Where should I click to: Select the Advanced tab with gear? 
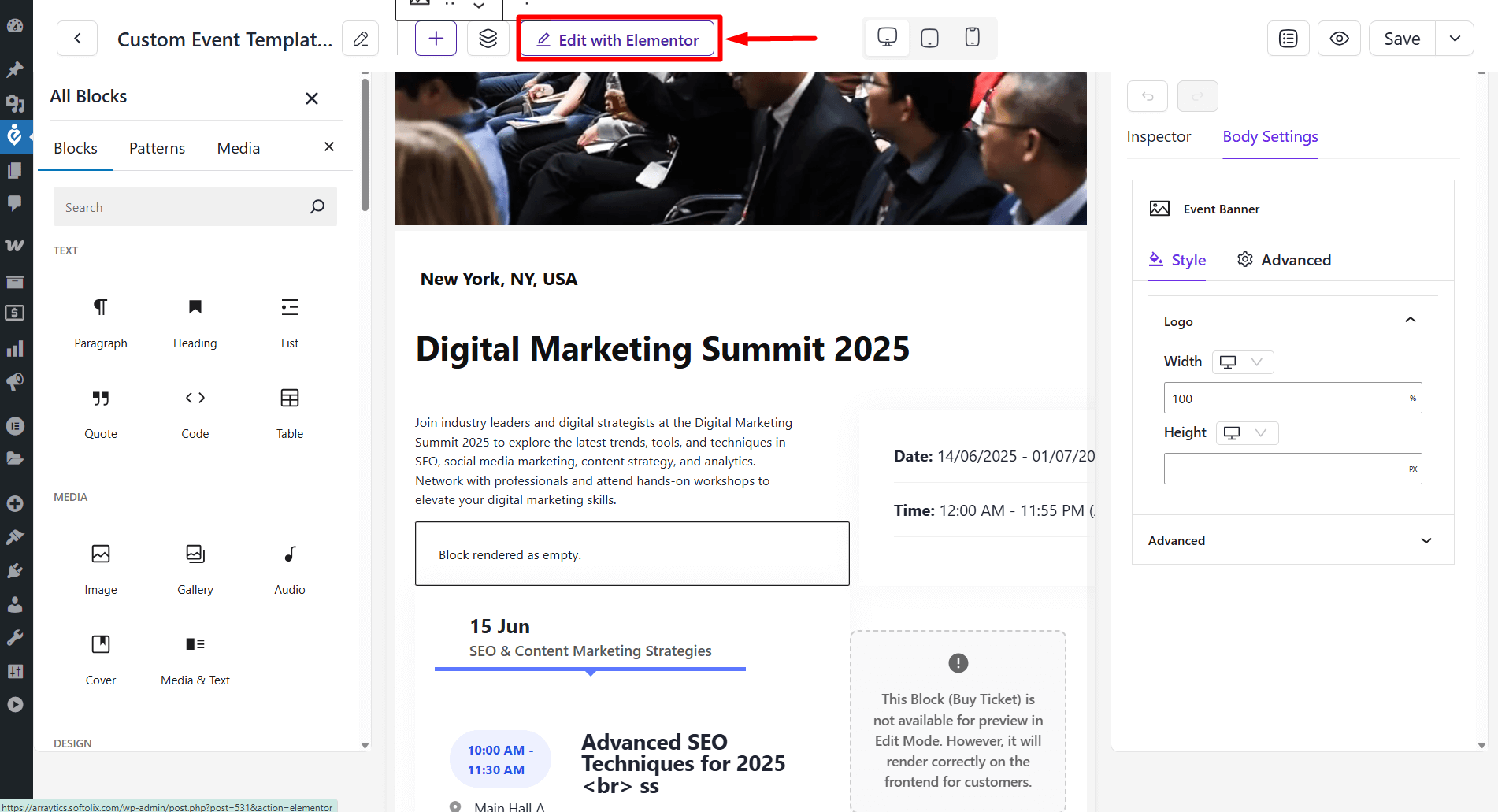tap(1284, 260)
